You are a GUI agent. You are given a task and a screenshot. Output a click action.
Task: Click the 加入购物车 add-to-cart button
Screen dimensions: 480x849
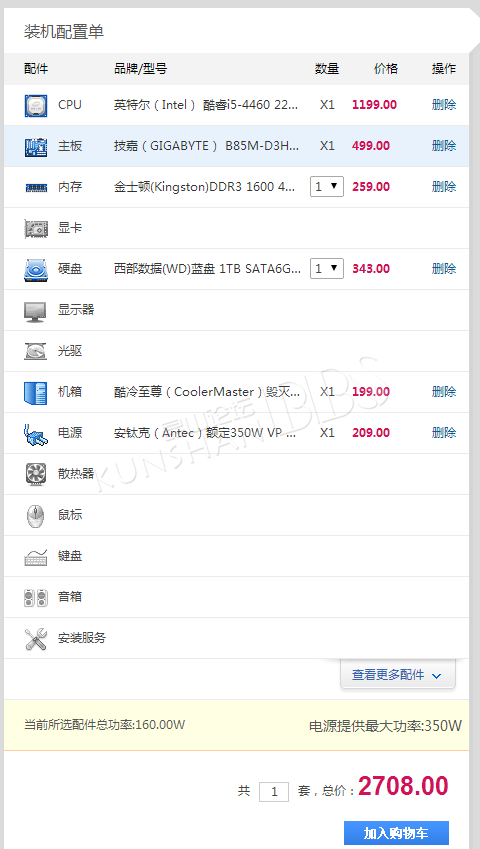[397, 833]
